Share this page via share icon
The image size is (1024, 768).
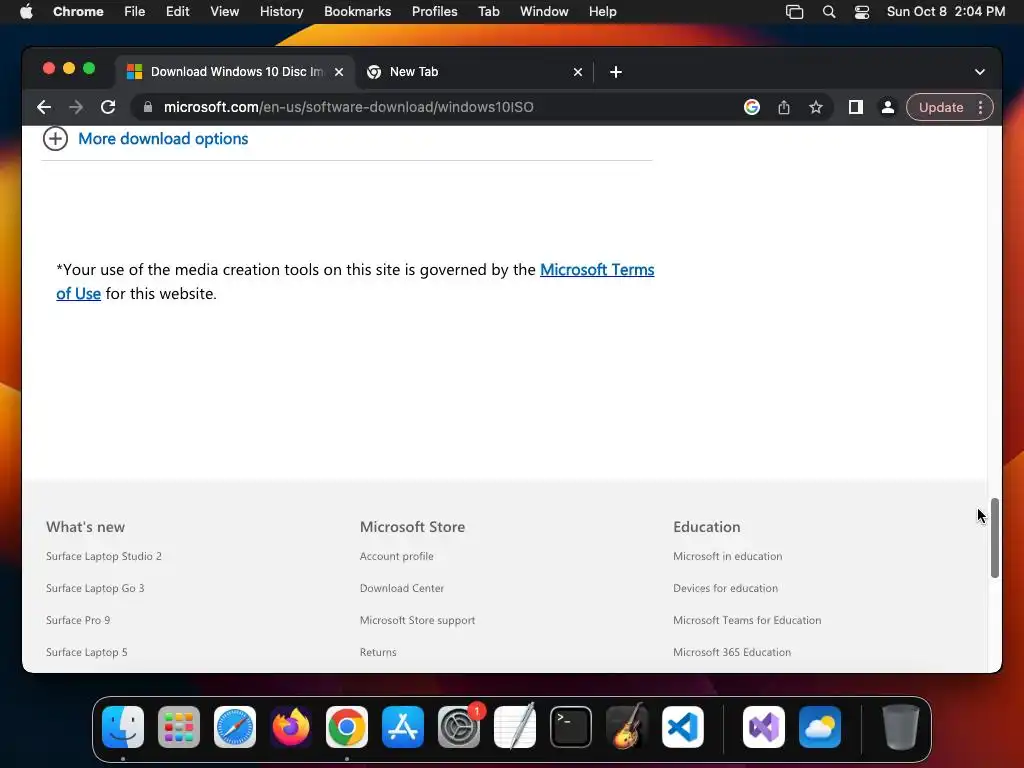coord(784,107)
